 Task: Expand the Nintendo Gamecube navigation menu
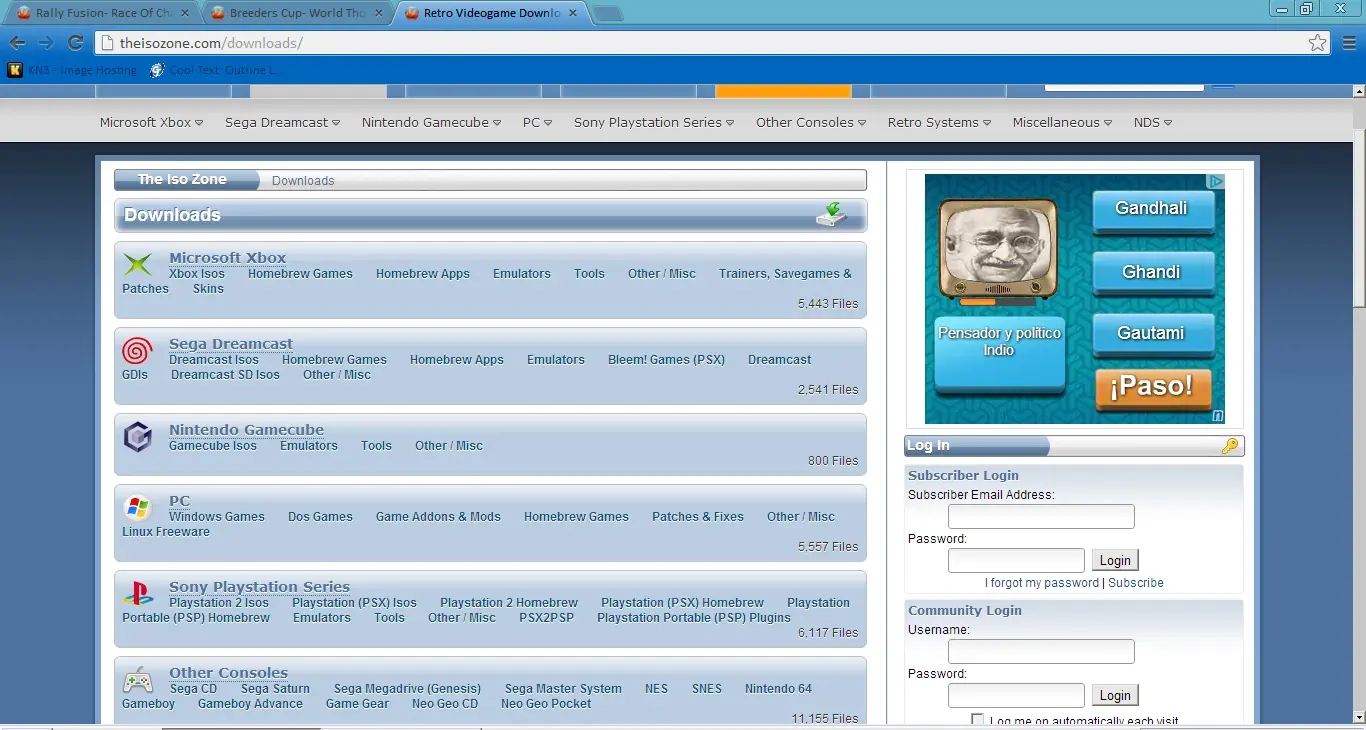[431, 122]
